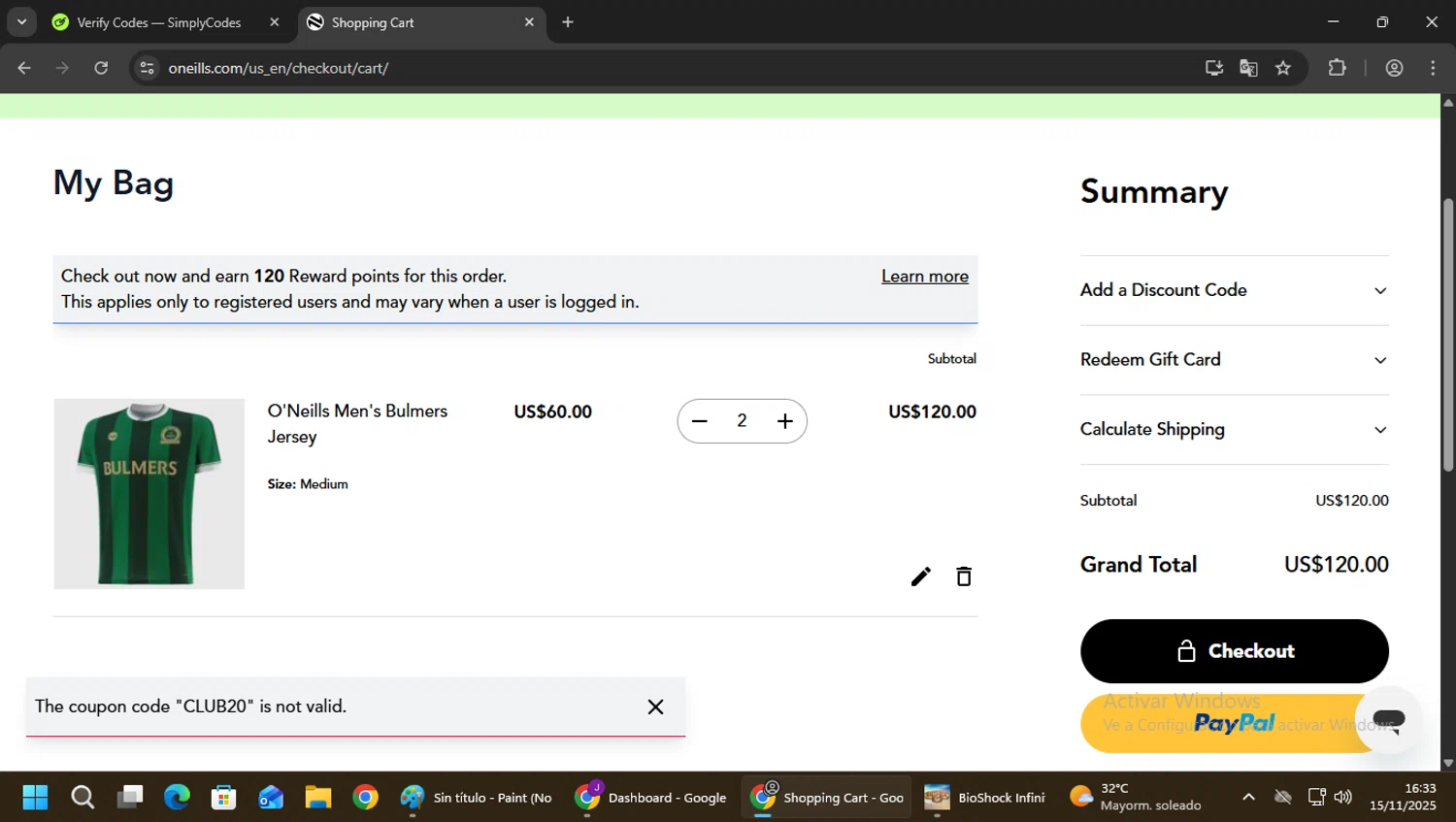Install app icon in address bar

[1213, 68]
